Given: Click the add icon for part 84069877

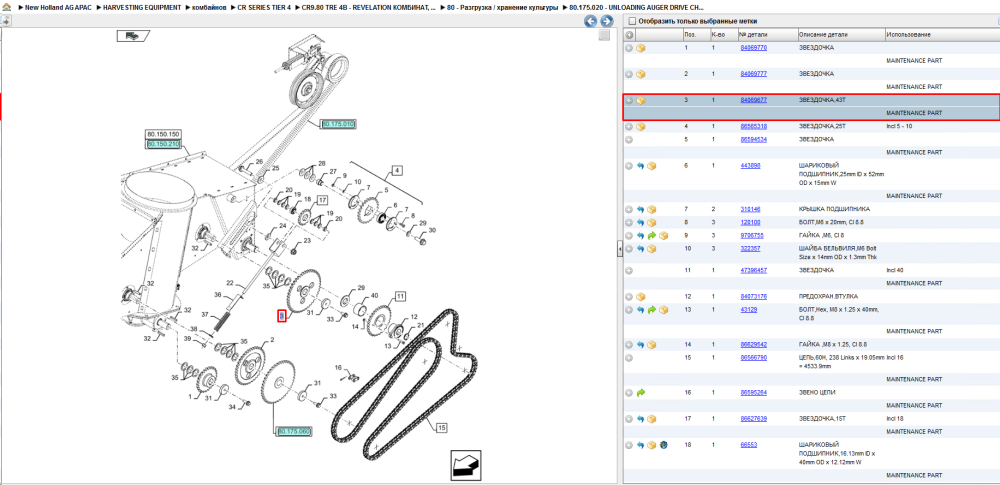Looking at the screenshot, I should coord(629,100).
